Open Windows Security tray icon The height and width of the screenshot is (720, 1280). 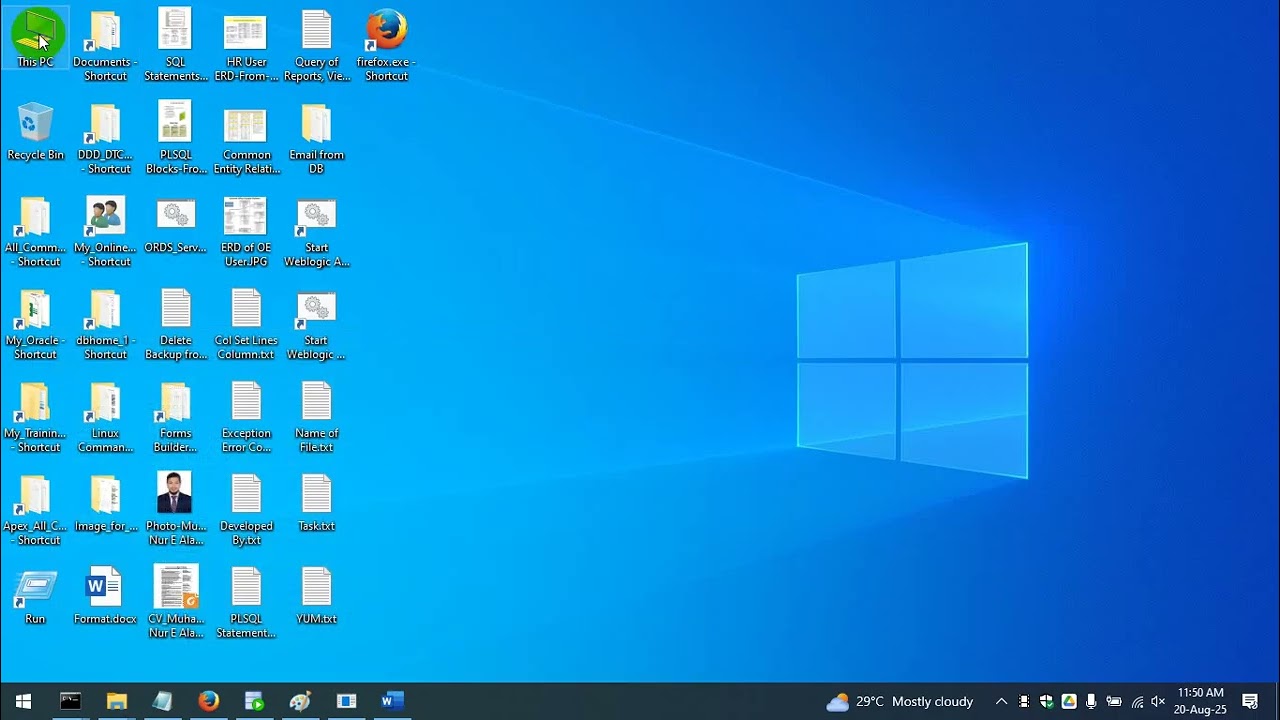1046,702
